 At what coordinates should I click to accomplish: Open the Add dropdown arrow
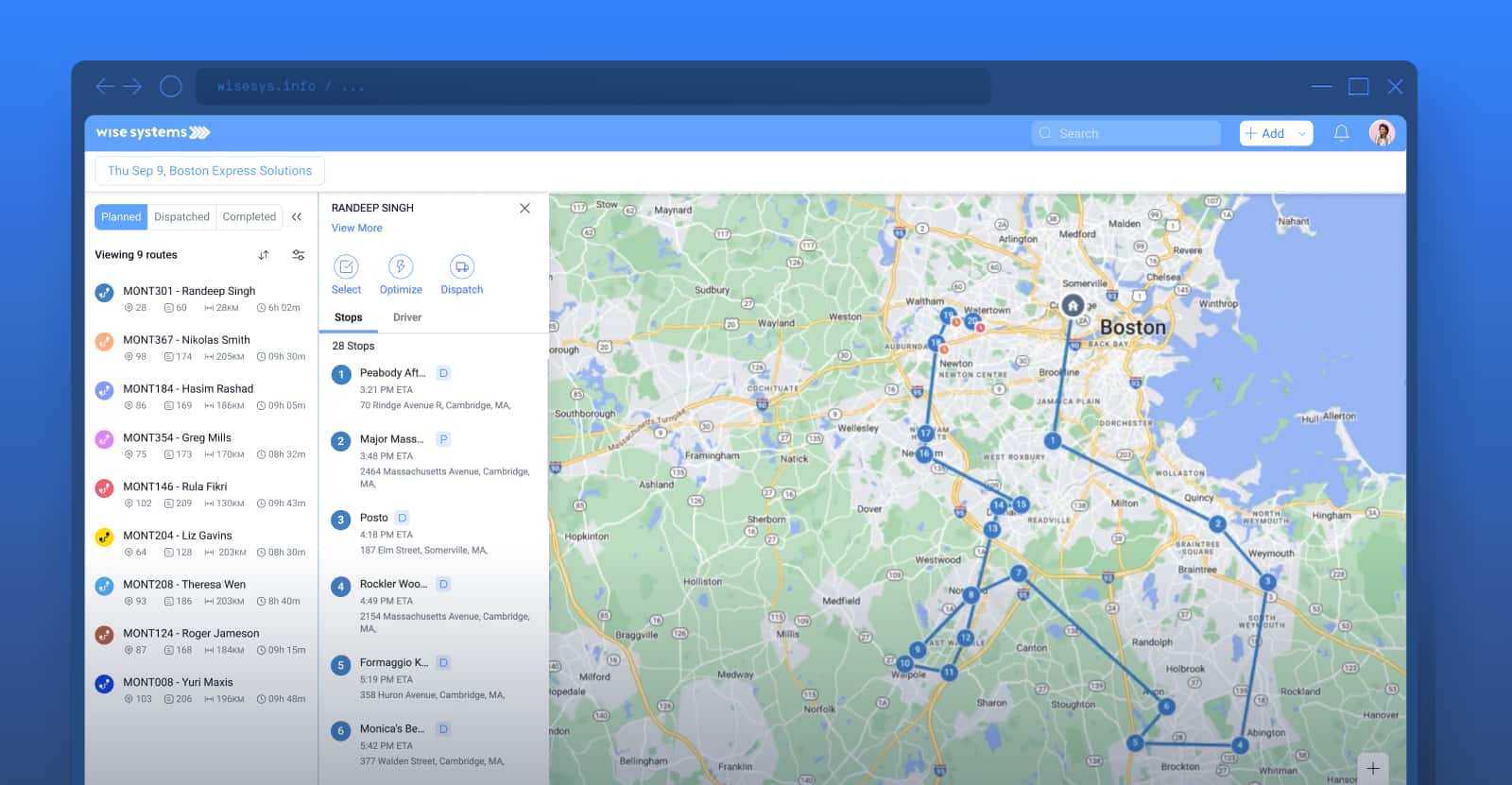[1302, 133]
